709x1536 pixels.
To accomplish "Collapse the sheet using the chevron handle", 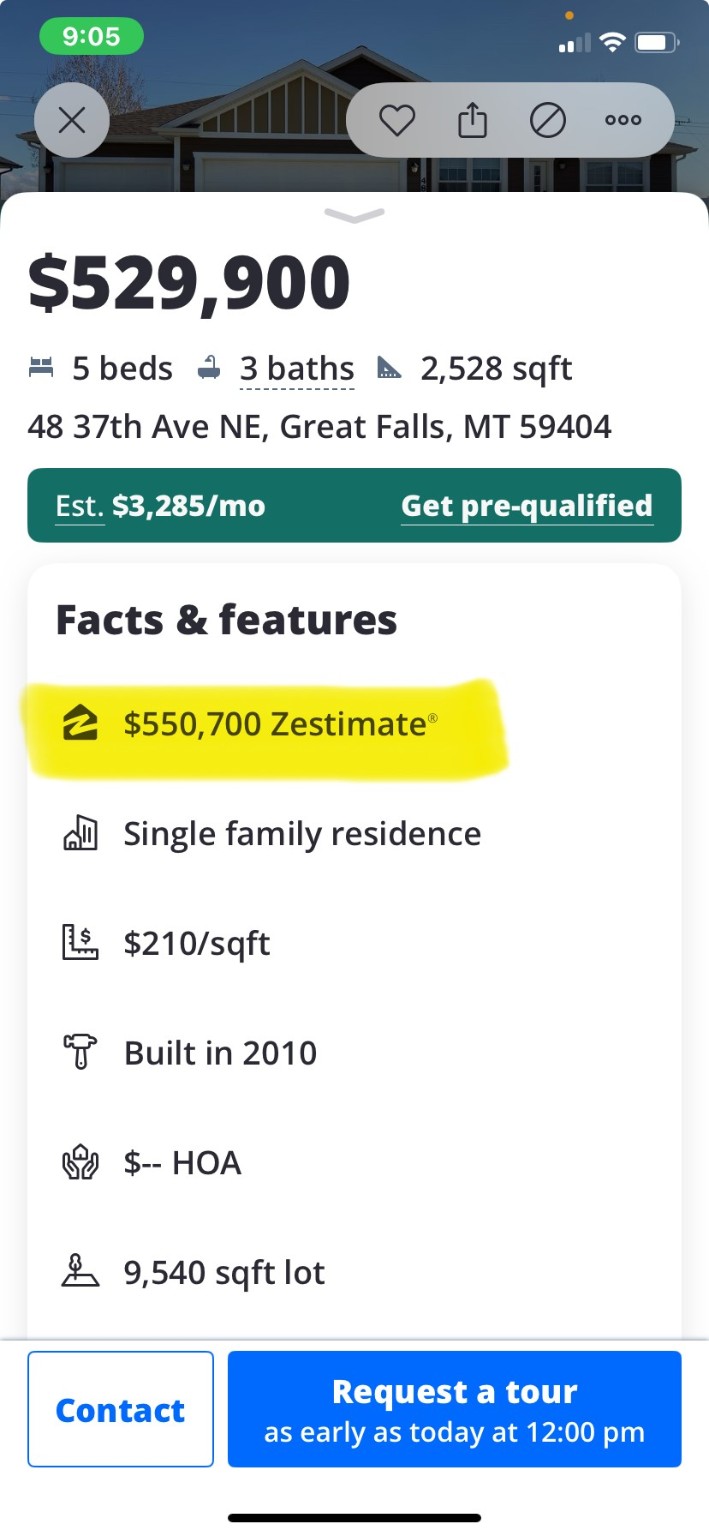I will pos(354,214).
